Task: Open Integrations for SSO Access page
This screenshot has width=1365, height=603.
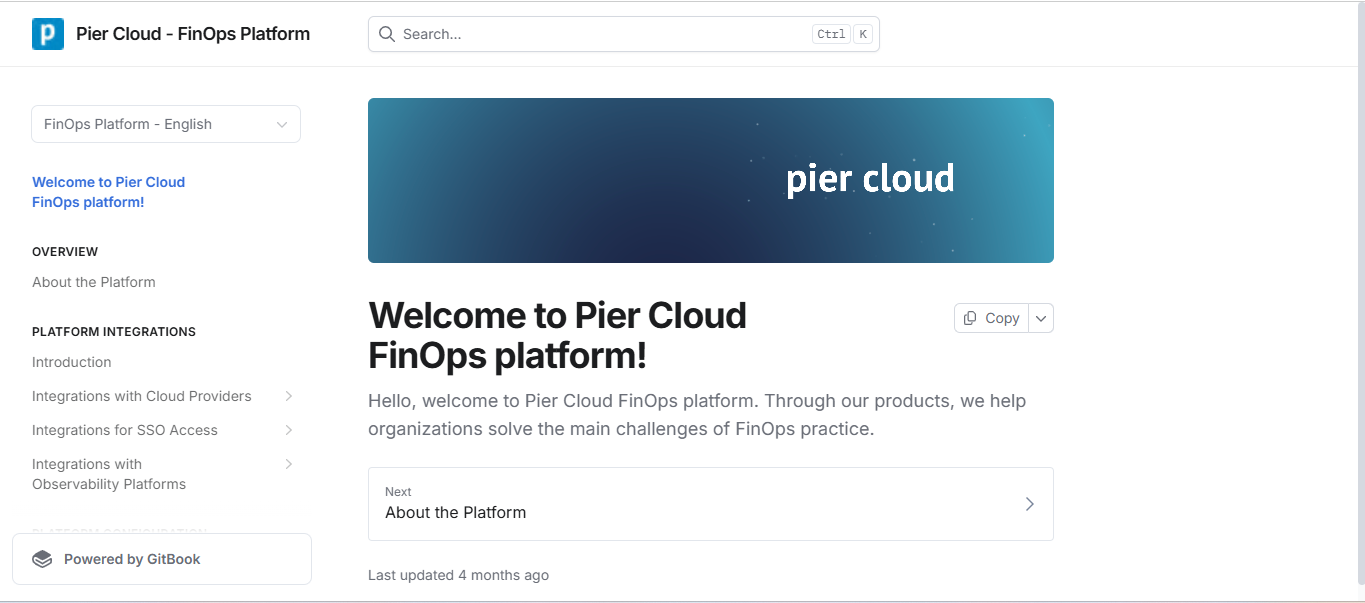Action: [125, 430]
